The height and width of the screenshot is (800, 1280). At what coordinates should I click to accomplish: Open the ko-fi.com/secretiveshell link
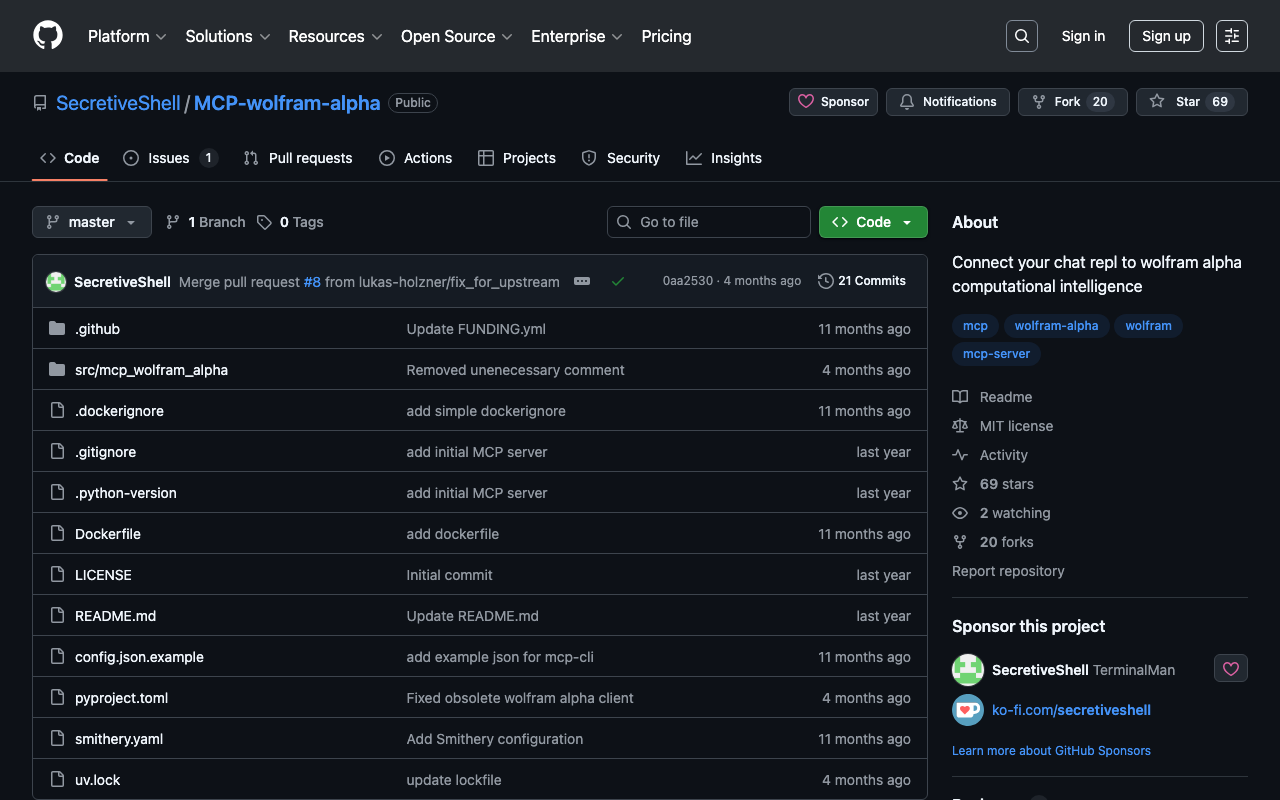point(1071,710)
